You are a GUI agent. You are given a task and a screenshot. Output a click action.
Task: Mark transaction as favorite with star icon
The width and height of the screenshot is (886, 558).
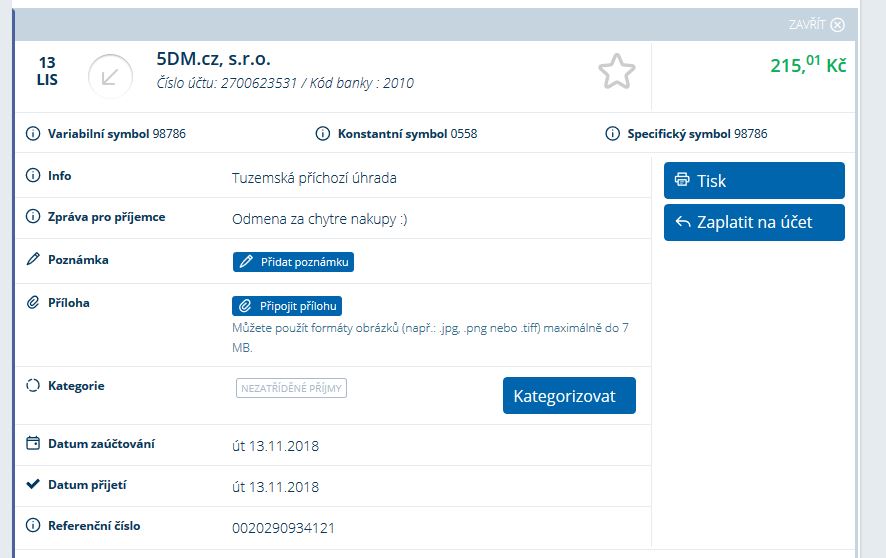(x=616, y=72)
